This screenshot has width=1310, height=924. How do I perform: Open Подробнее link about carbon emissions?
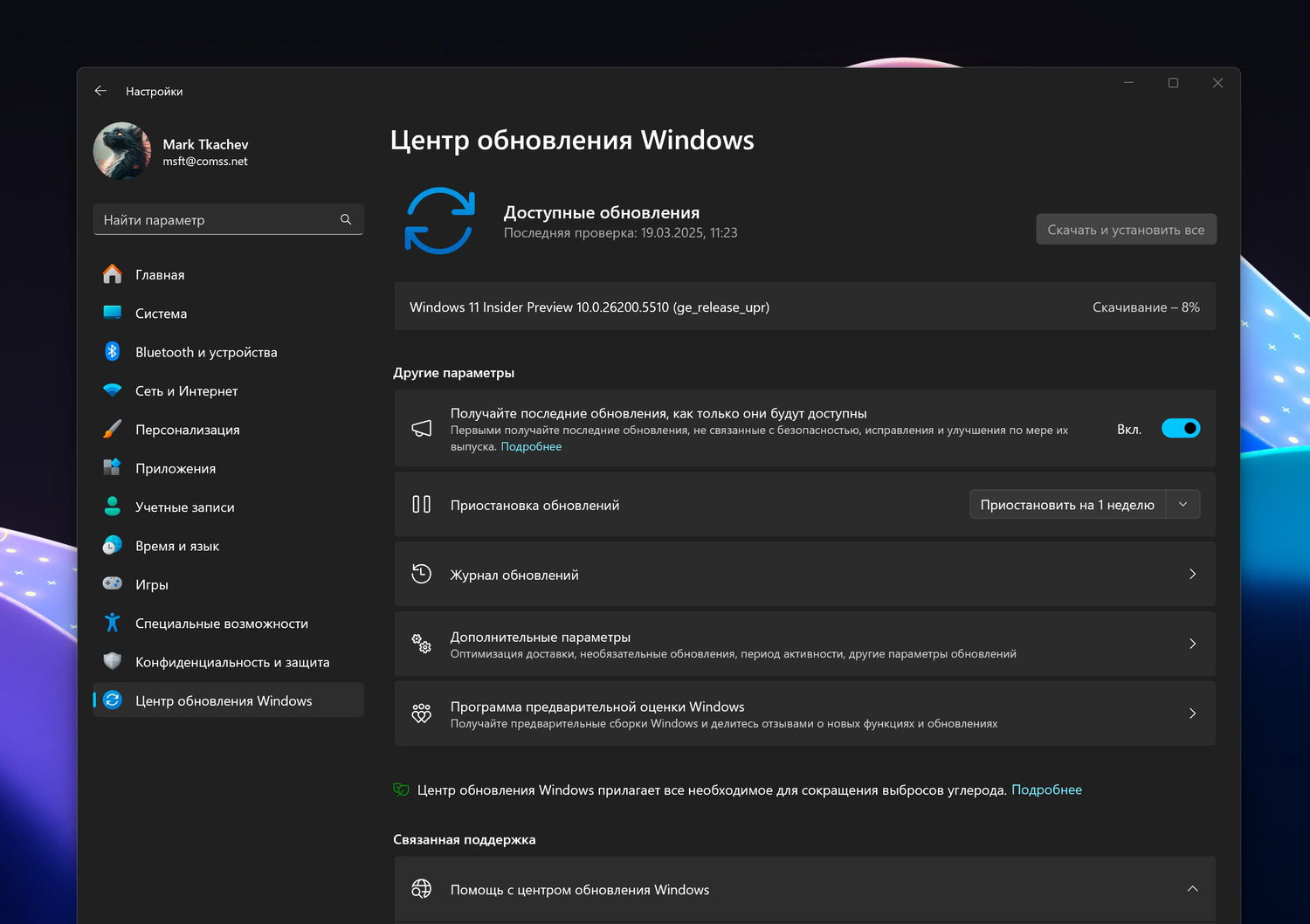pyautogui.click(x=1046, y=790)
